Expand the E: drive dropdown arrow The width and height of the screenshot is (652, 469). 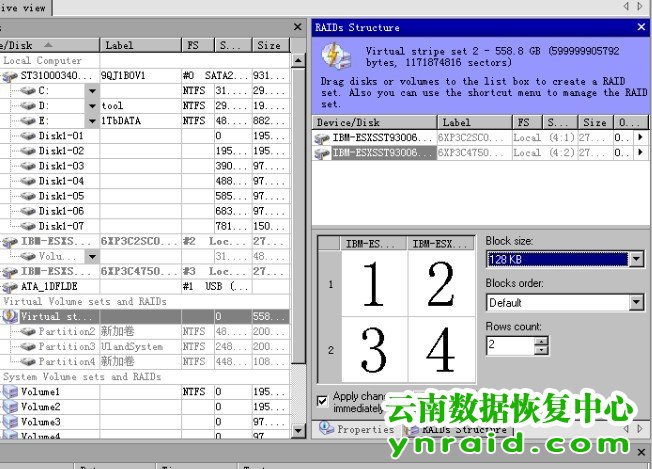92,121
